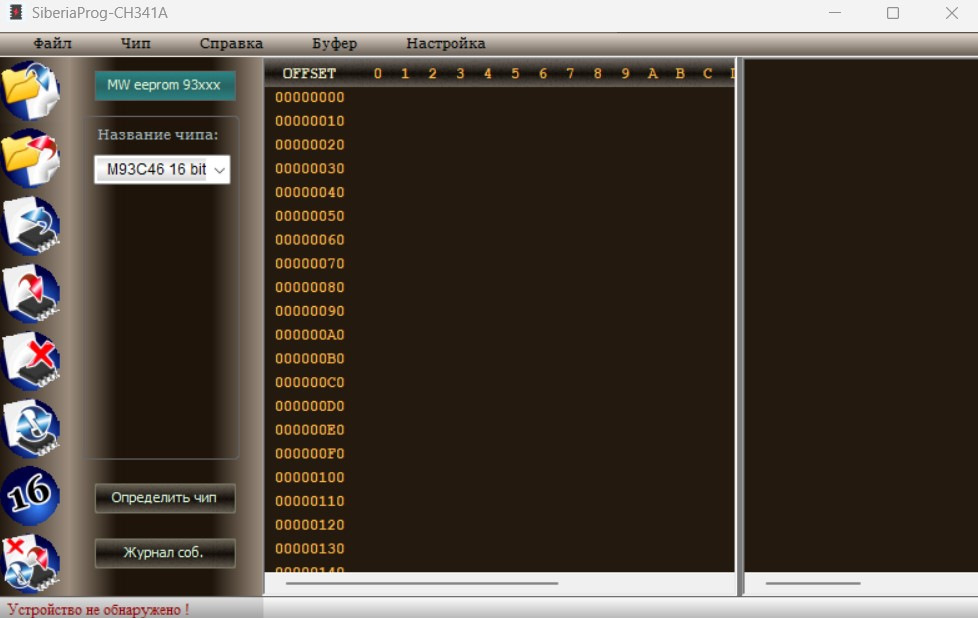Click the read chip icon with the blue arrow
This screenshot has width=978, height=618.
click(x=30, y=226)
